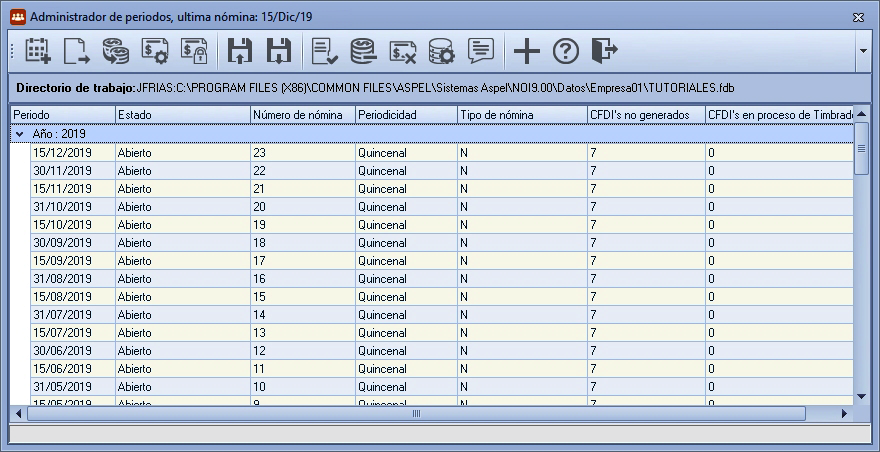Image resolution: width=880 pixels, height=452 pixels.
Task: Click the calendar with plus icon
Action: click(38, 51)
